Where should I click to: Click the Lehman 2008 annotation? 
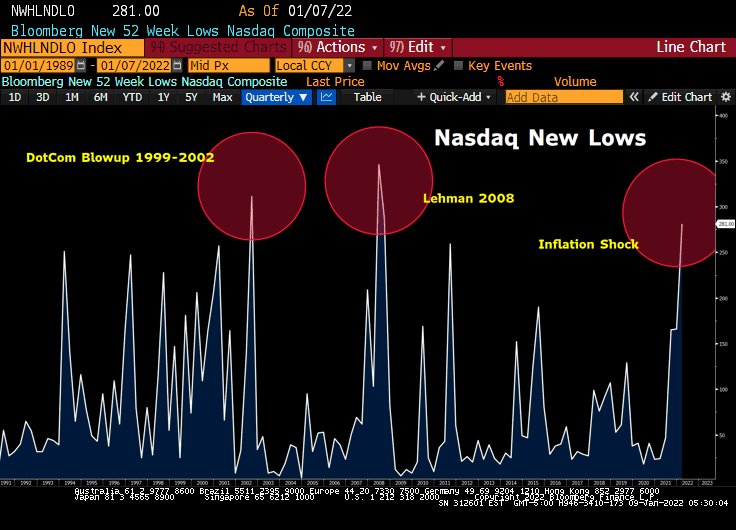[x=468, y=198]
